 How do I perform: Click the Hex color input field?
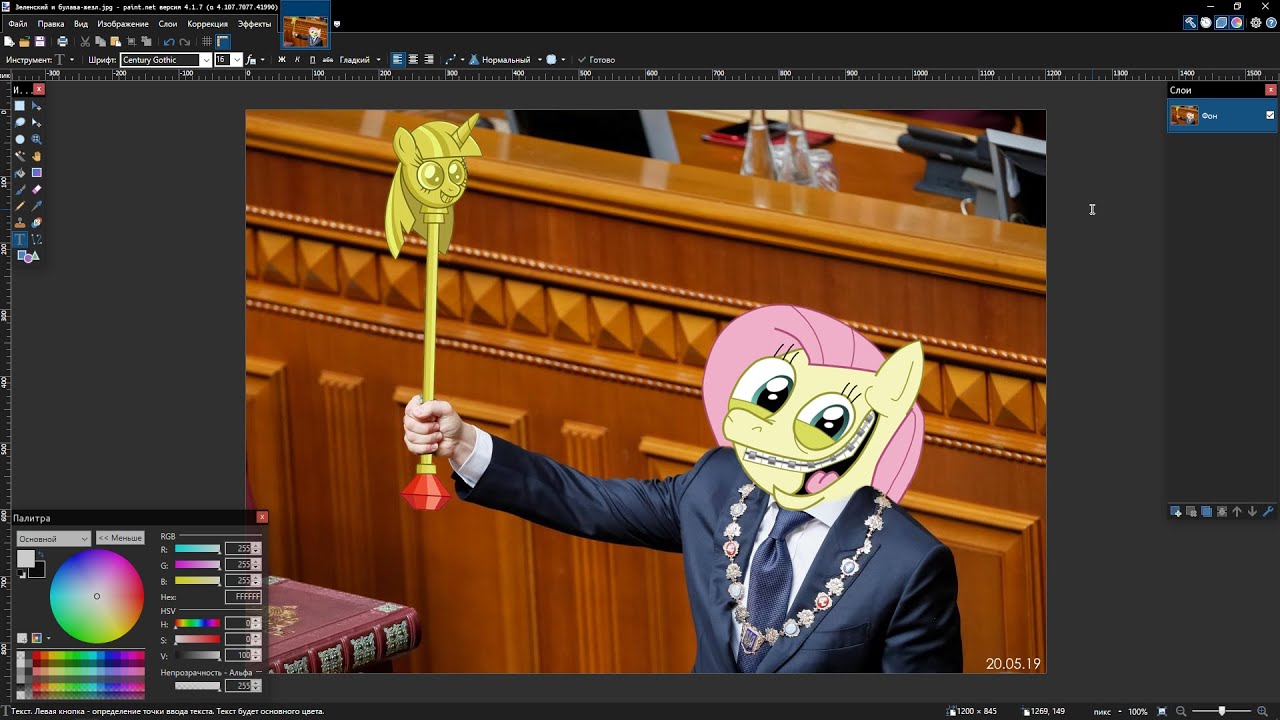point(243,597)
